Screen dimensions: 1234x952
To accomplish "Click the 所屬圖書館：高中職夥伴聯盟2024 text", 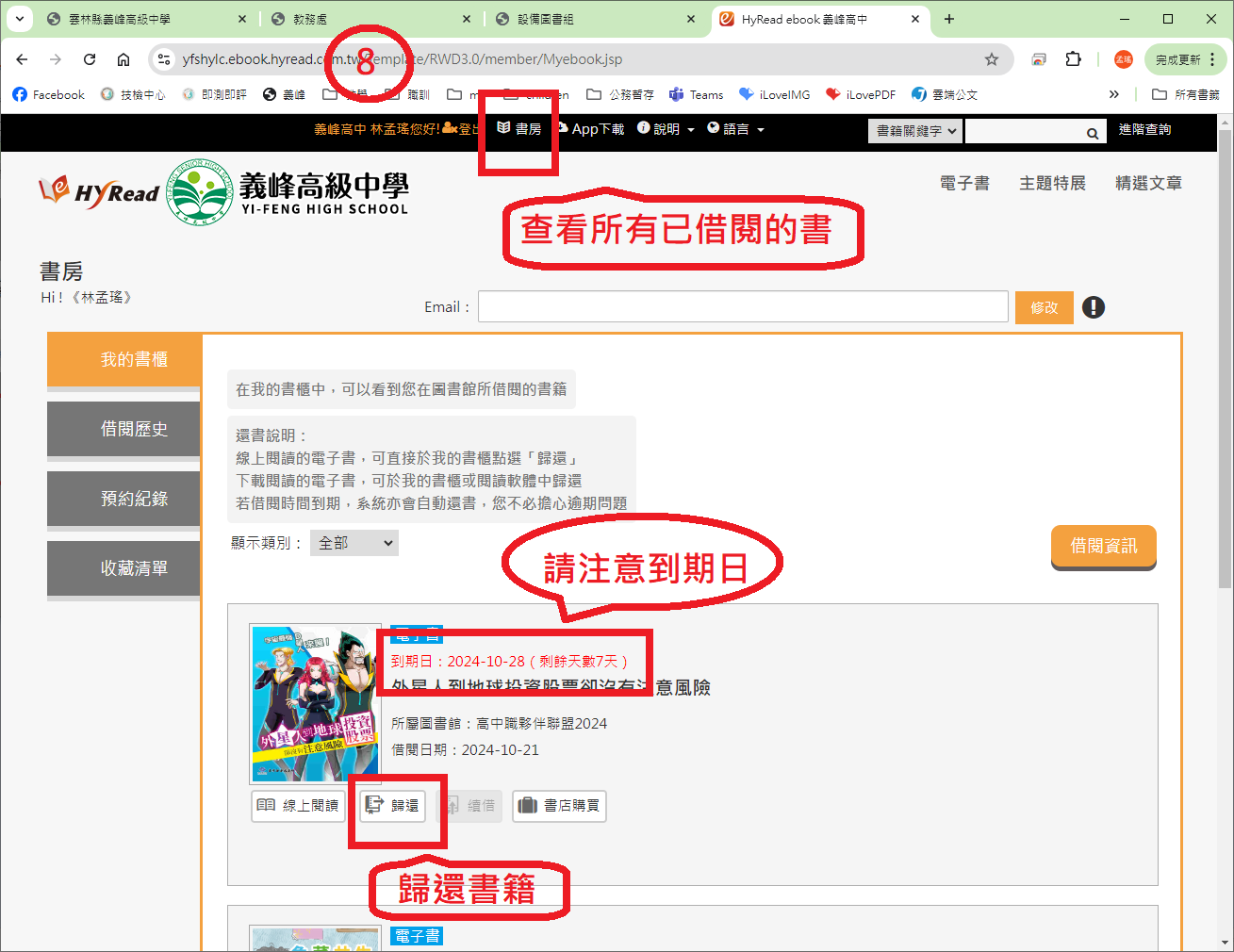I will point(500,724).
